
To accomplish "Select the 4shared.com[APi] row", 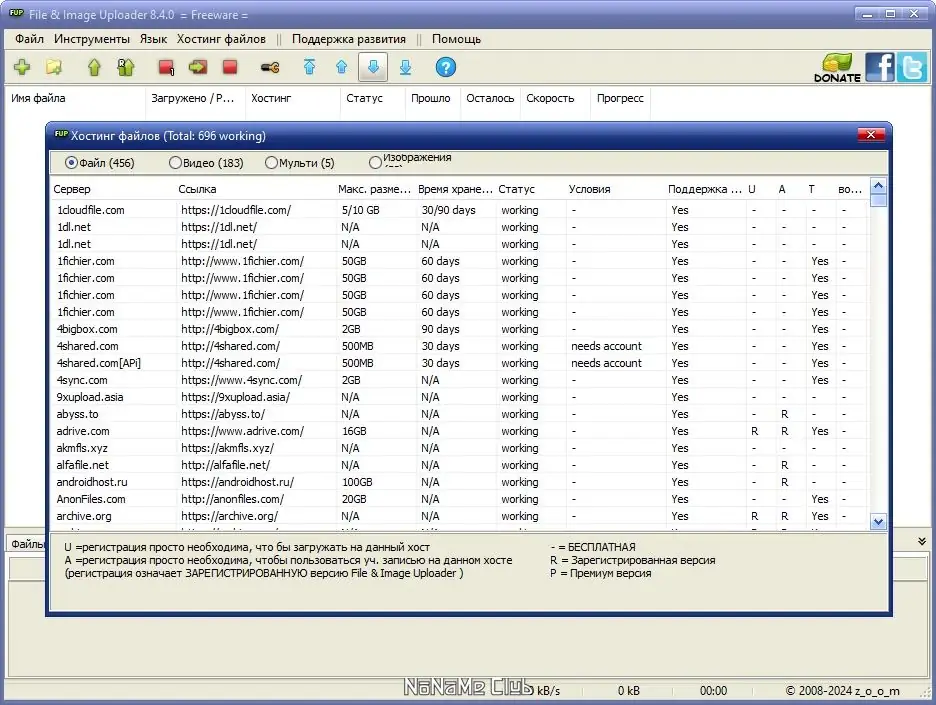I will click(x=458, y=363).
